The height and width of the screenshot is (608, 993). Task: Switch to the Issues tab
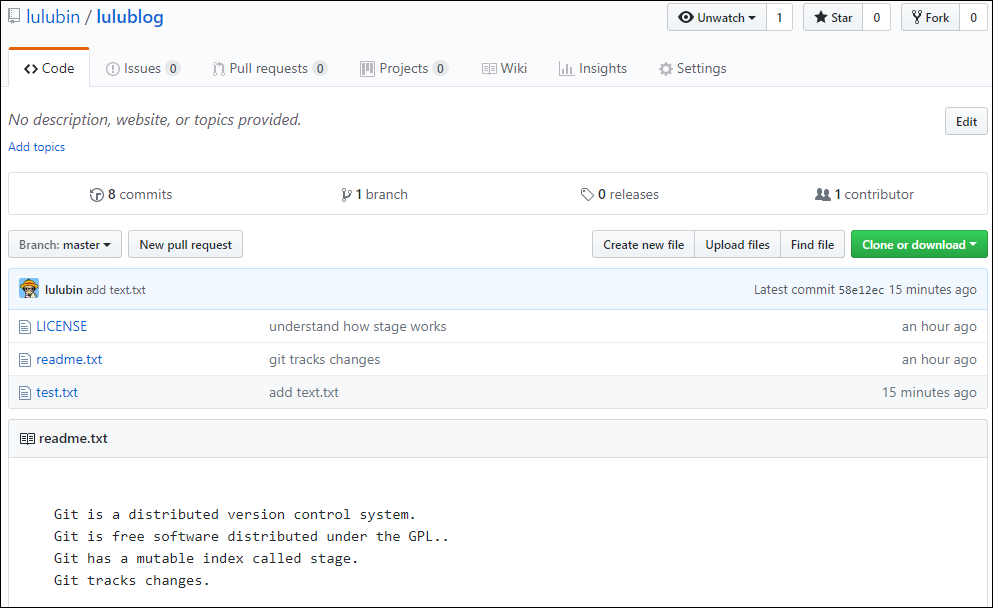(143, 68)
